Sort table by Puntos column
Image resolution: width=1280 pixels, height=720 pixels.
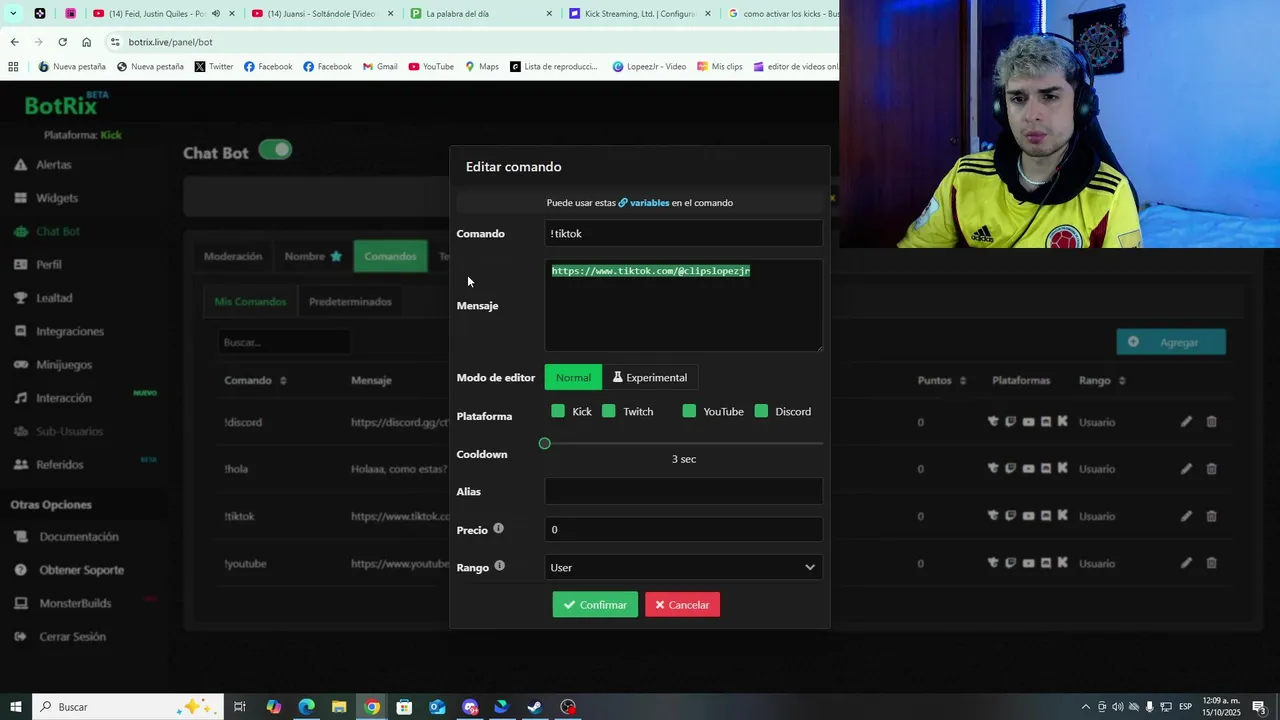(942, 380)
